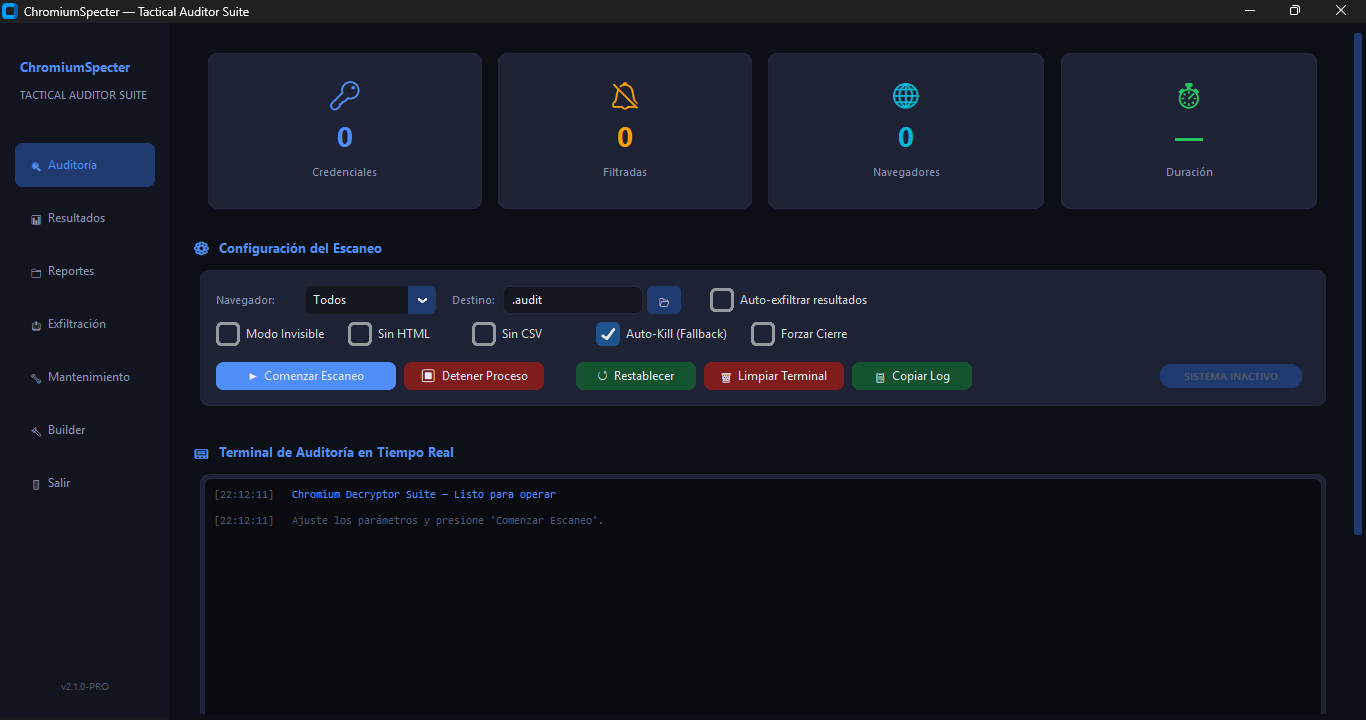Open the folder browse button next to Destino
The height and width of the screenshot is (720, 1366).
point(664,300)
